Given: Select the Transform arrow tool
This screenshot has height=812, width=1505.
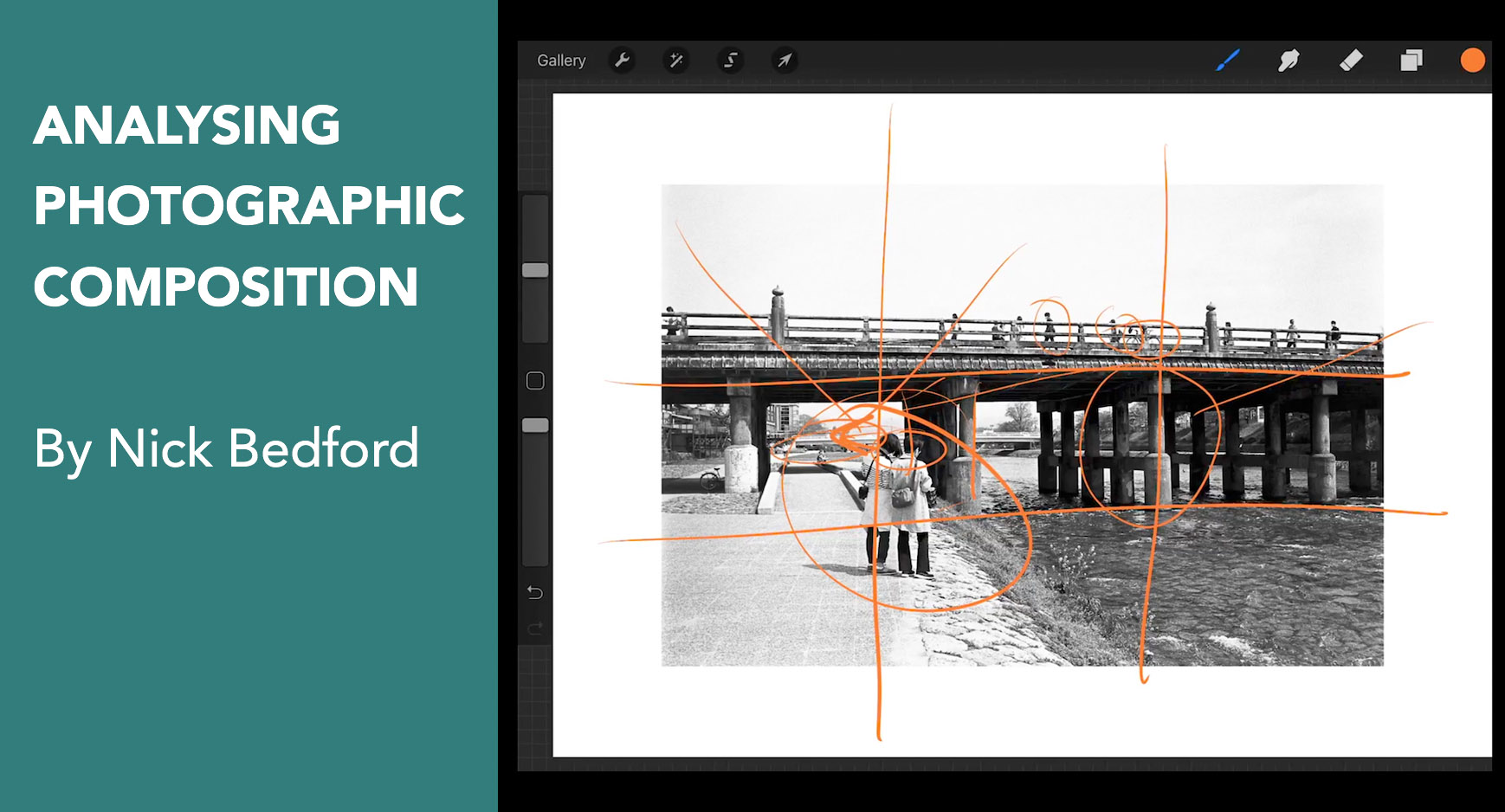Looking at the screenshot, I should [x=785, y=60].
